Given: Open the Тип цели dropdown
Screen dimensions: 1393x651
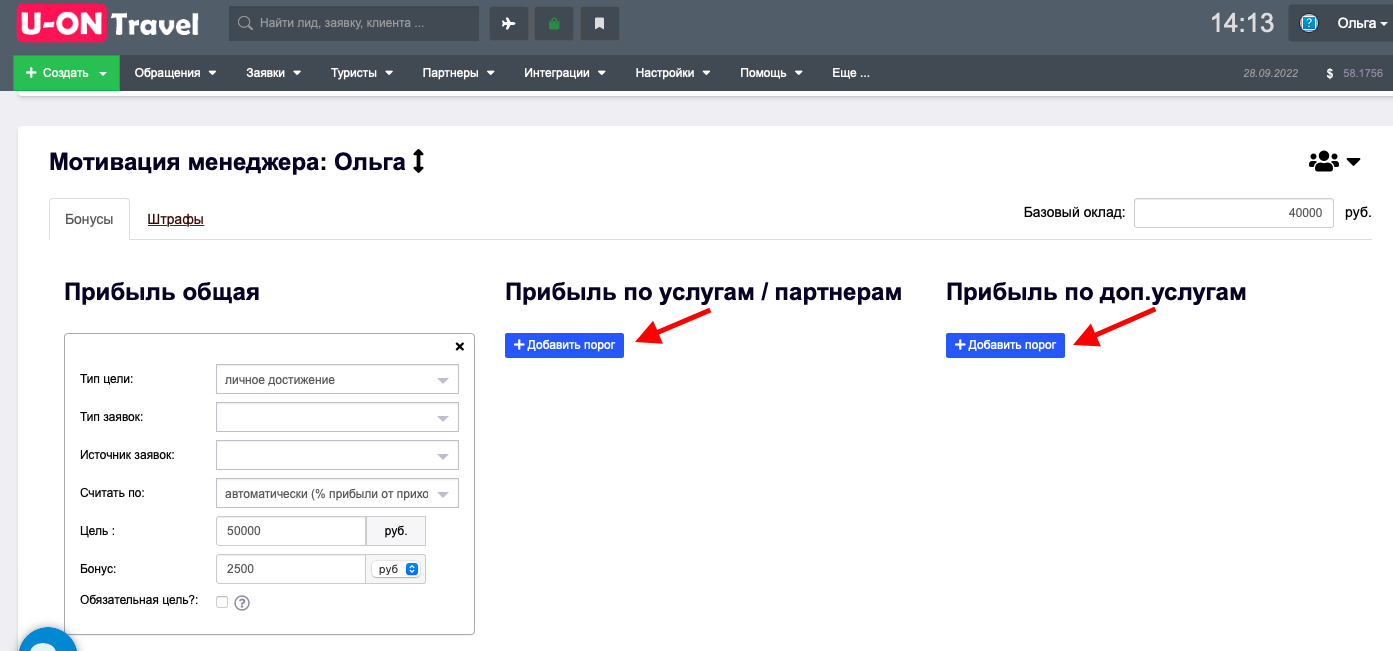Looking at the screenshot, I should (x=337, y=380).
